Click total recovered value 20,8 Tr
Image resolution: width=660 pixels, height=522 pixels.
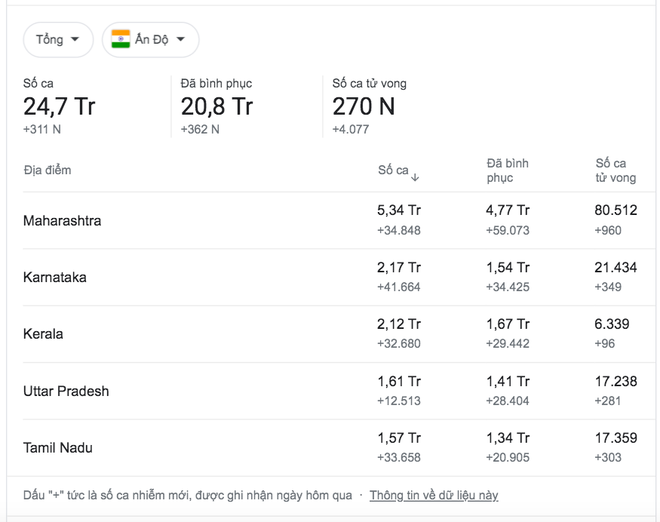point(217,107)
